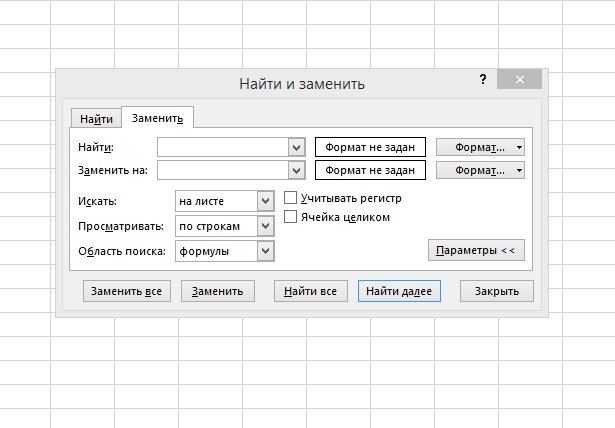The height and width of the screenshot is (428, 615).
Task: Enable the Учитывать регистр checkbox
Action: click(292, 198)
